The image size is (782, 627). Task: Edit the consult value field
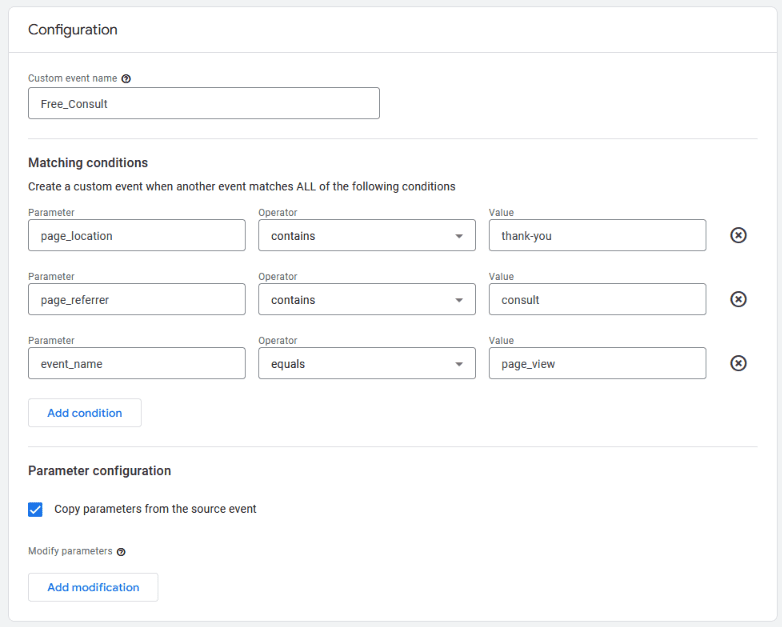pos(597,299)
